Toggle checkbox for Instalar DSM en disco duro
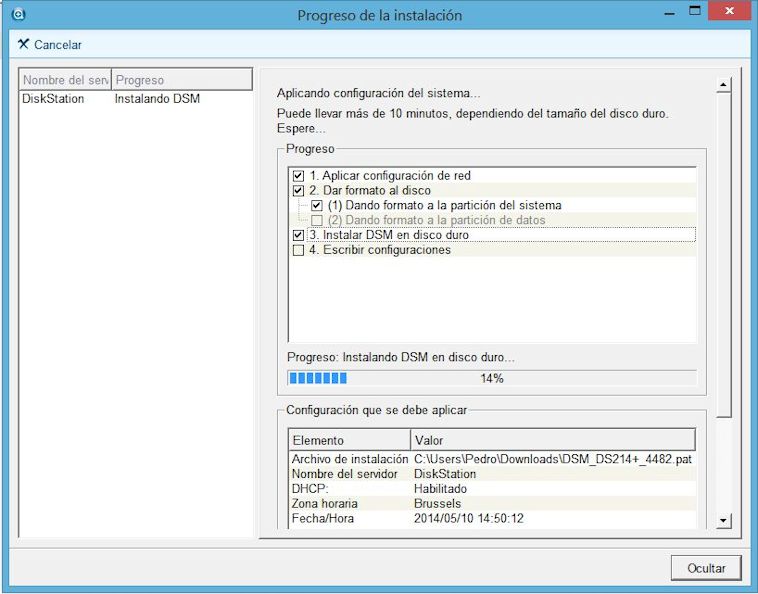 point(298,235)
